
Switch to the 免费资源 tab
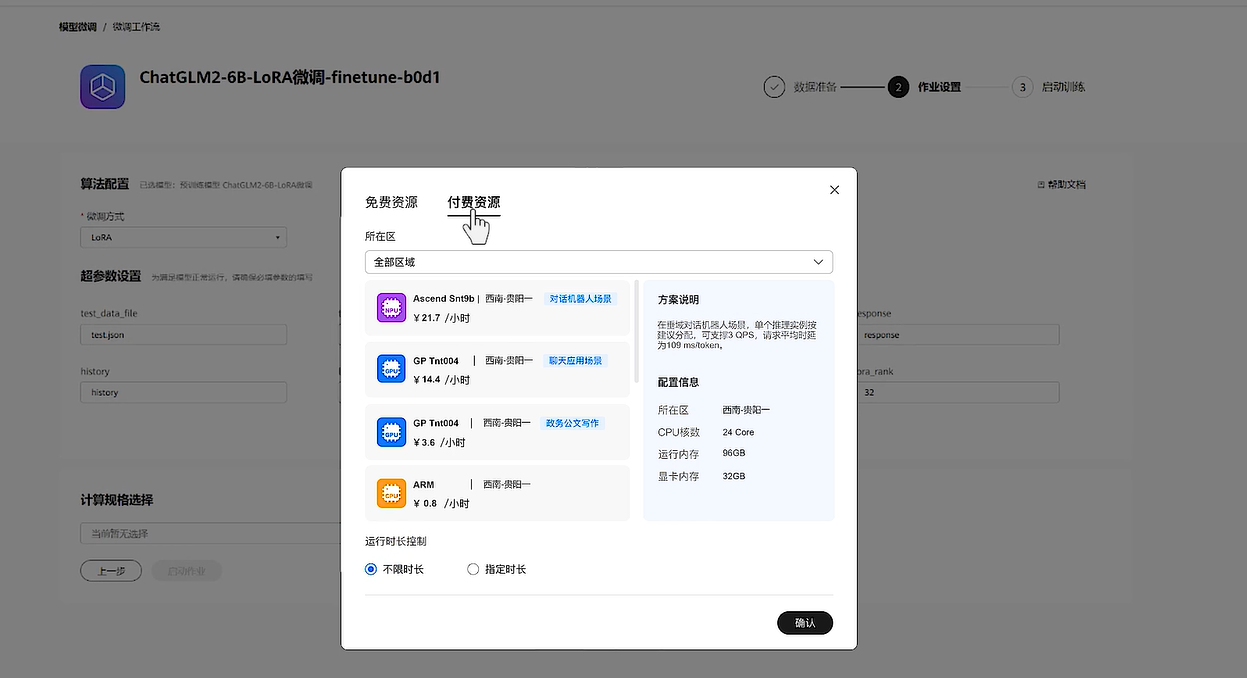pos(391,202)
